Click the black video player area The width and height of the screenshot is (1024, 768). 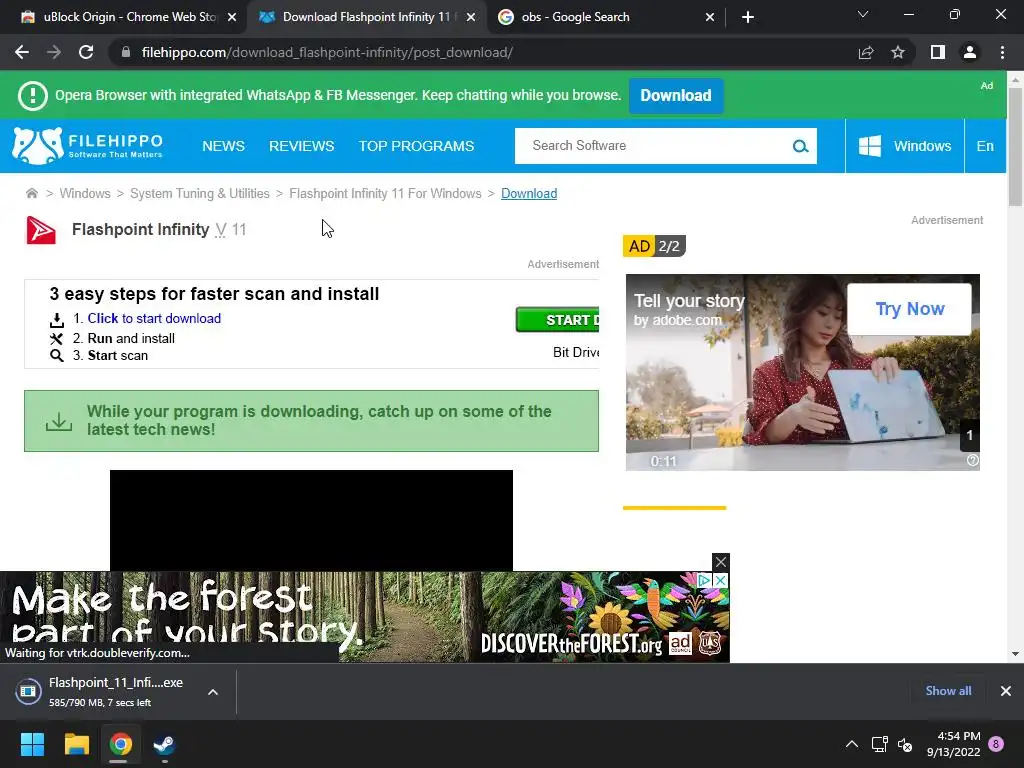[311, 520]
